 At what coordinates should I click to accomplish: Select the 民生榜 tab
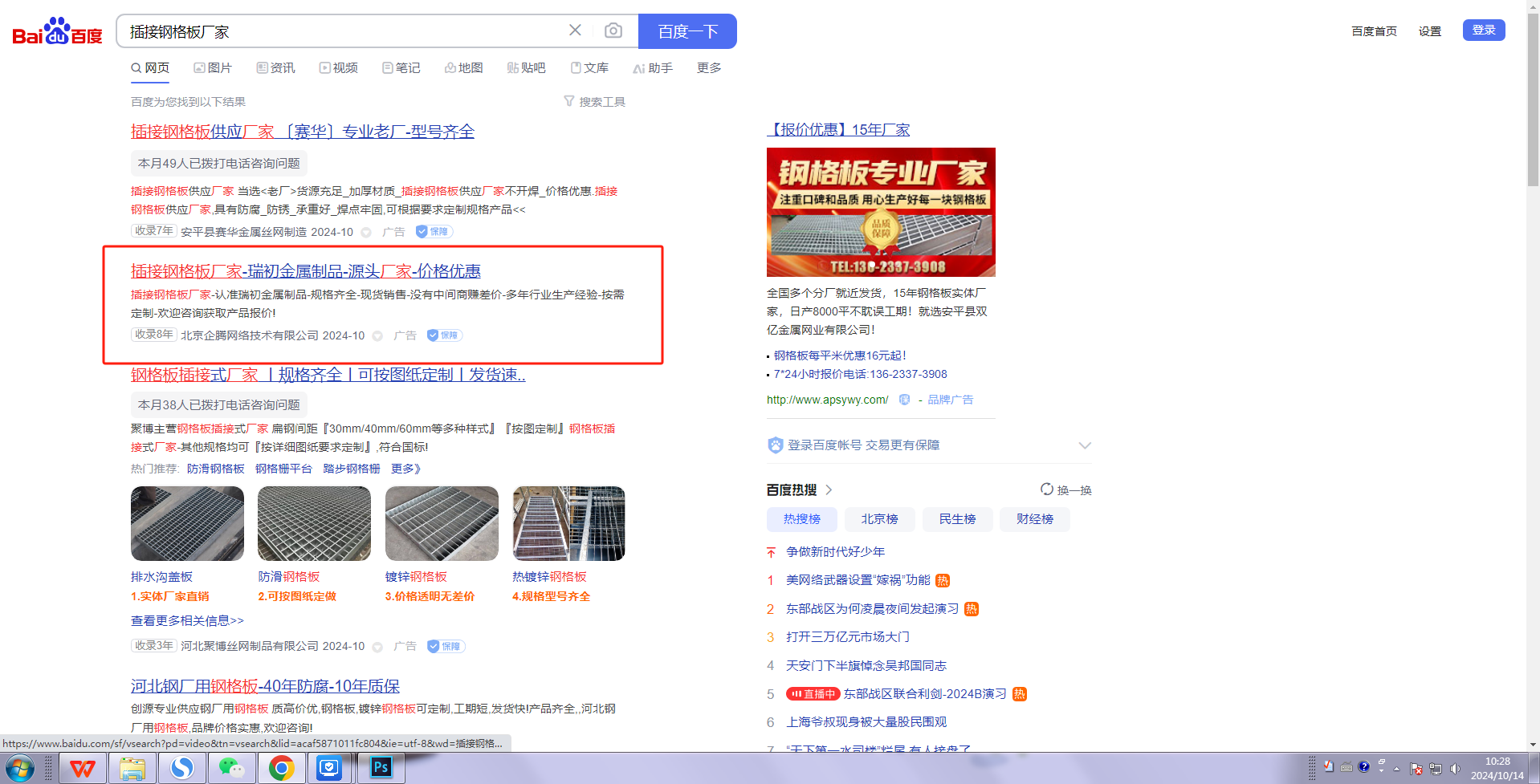pos(957,519)
